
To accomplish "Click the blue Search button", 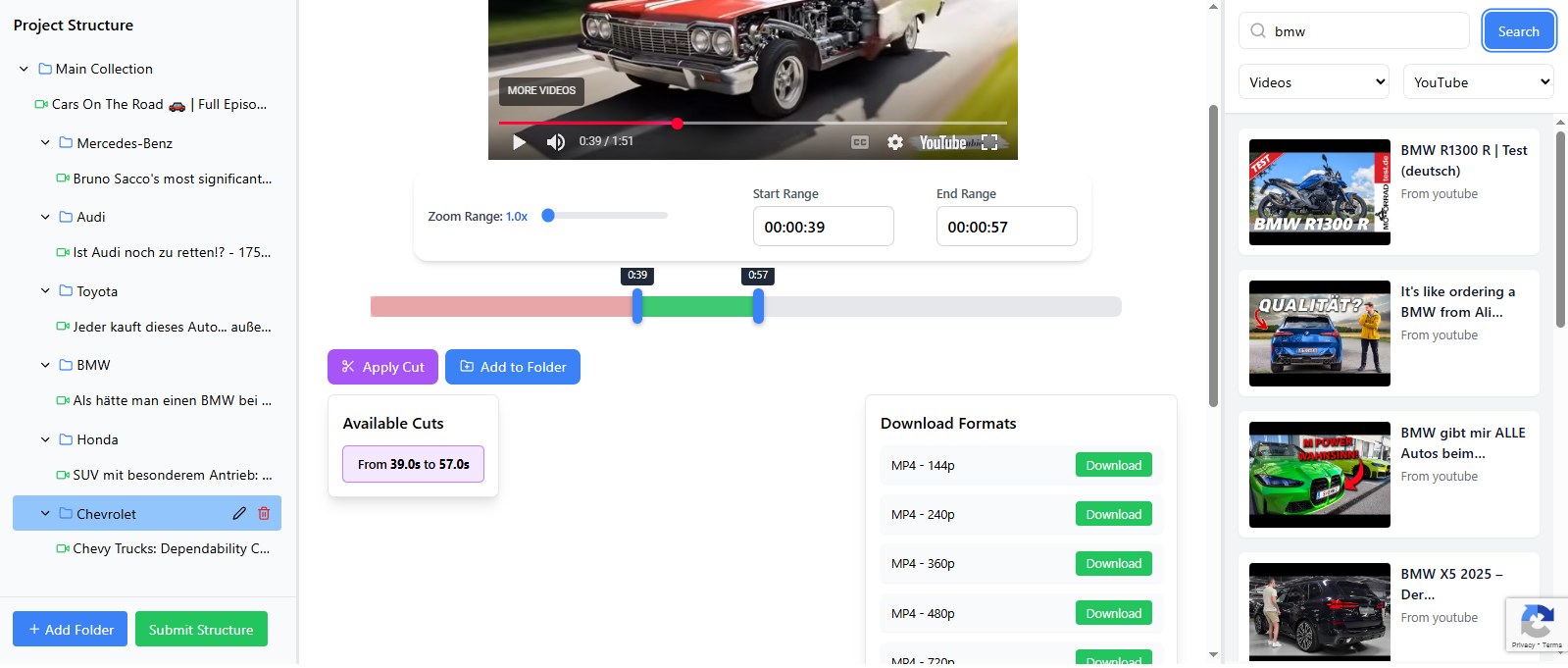I will pyautogui.click(x=1518, y=31).
